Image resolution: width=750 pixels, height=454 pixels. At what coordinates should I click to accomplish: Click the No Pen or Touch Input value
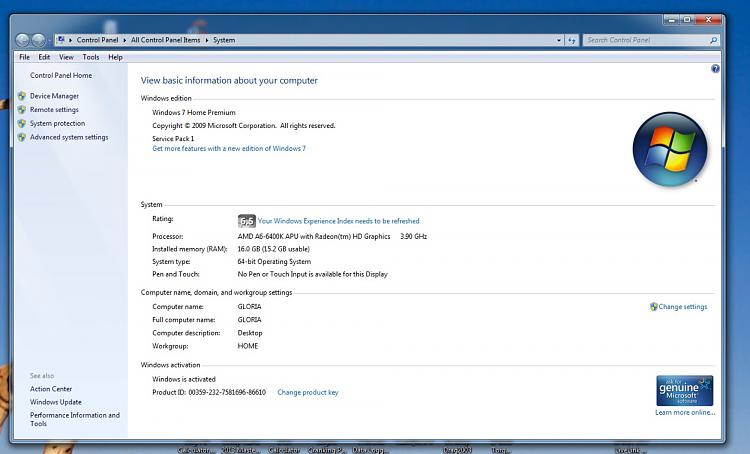(x=312, y=274)
